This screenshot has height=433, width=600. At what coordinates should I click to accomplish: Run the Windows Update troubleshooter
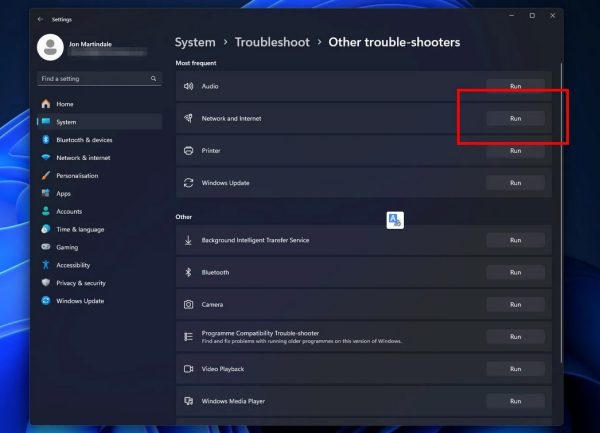(515, 183)
